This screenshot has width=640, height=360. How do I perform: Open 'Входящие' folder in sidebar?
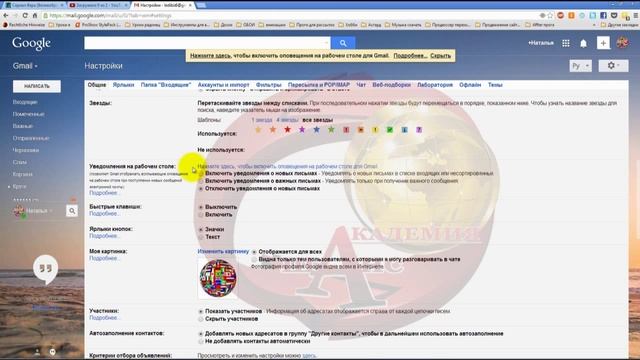point(25,102)
